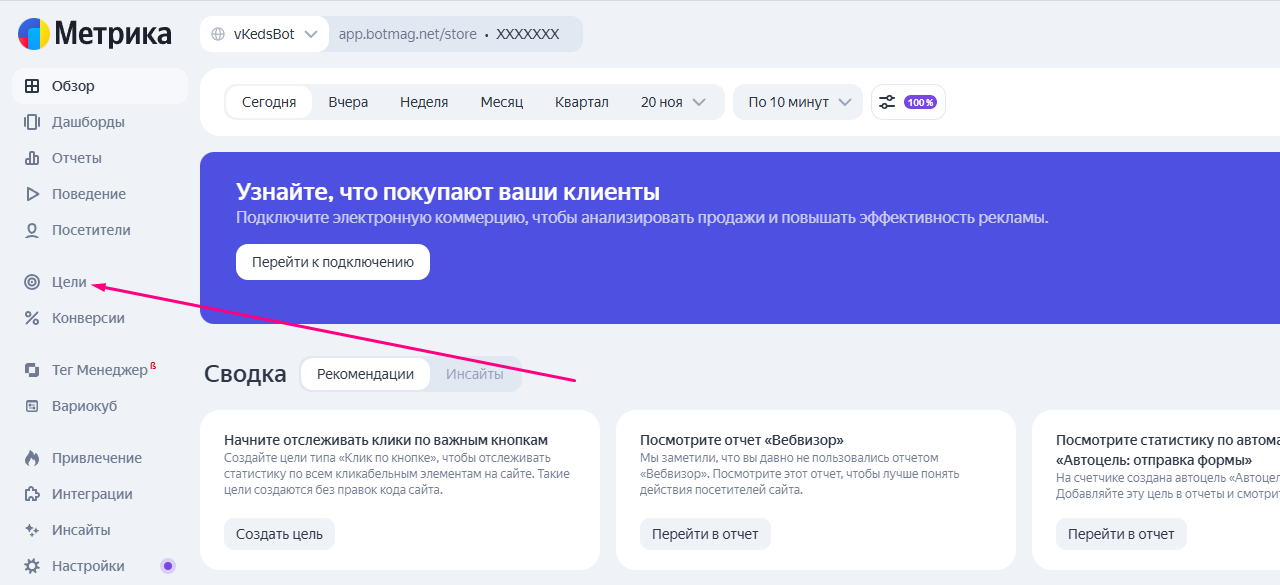Click the Поведение play icon

coord(32,194)
